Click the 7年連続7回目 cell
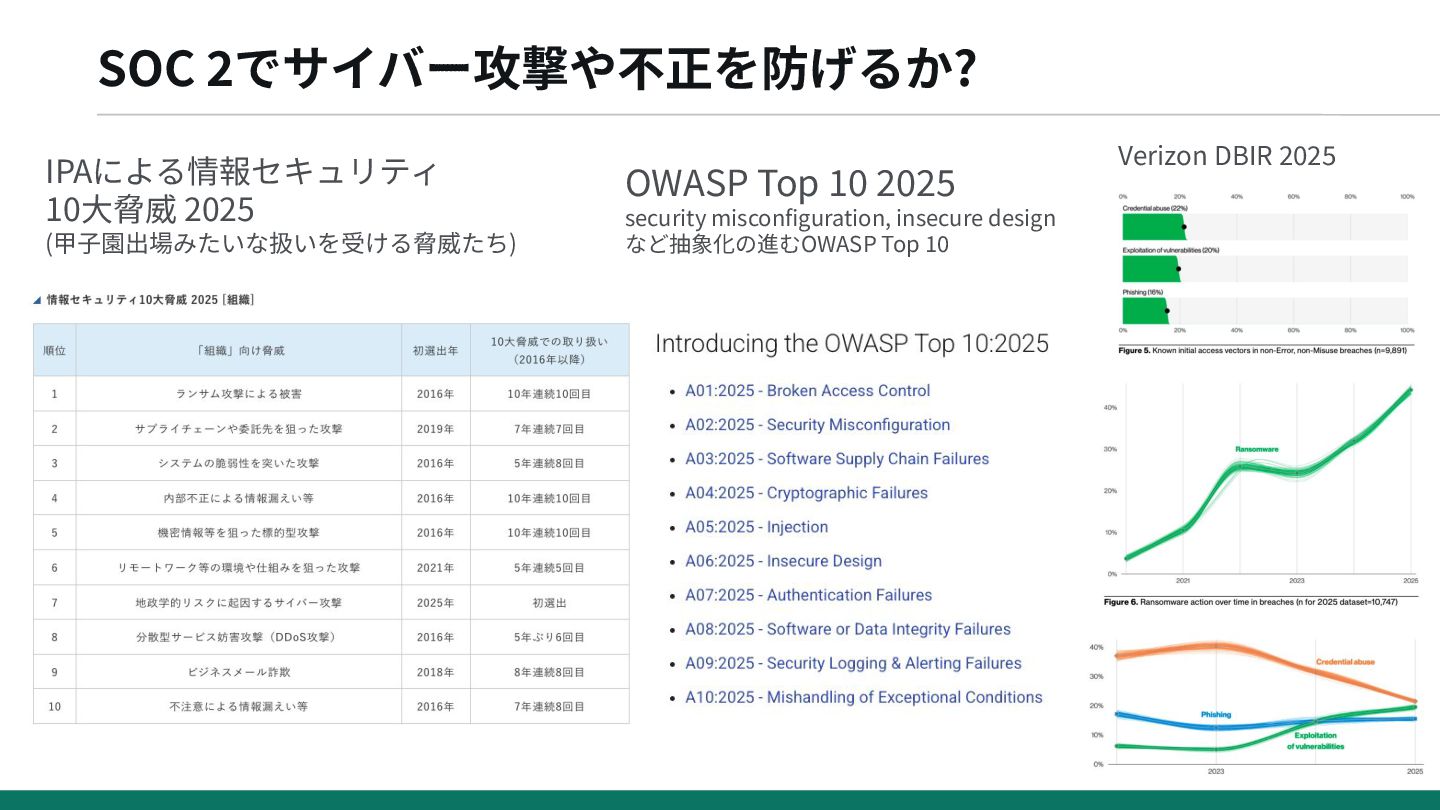1440x810 pixels. click(x=550, y=428)
